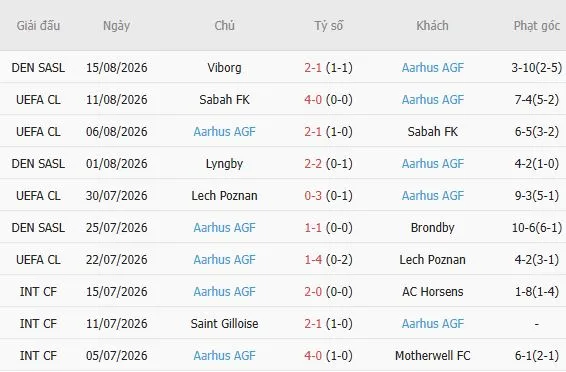Open the Brondby team link
566x372 pixels.
tap(432, 228)
